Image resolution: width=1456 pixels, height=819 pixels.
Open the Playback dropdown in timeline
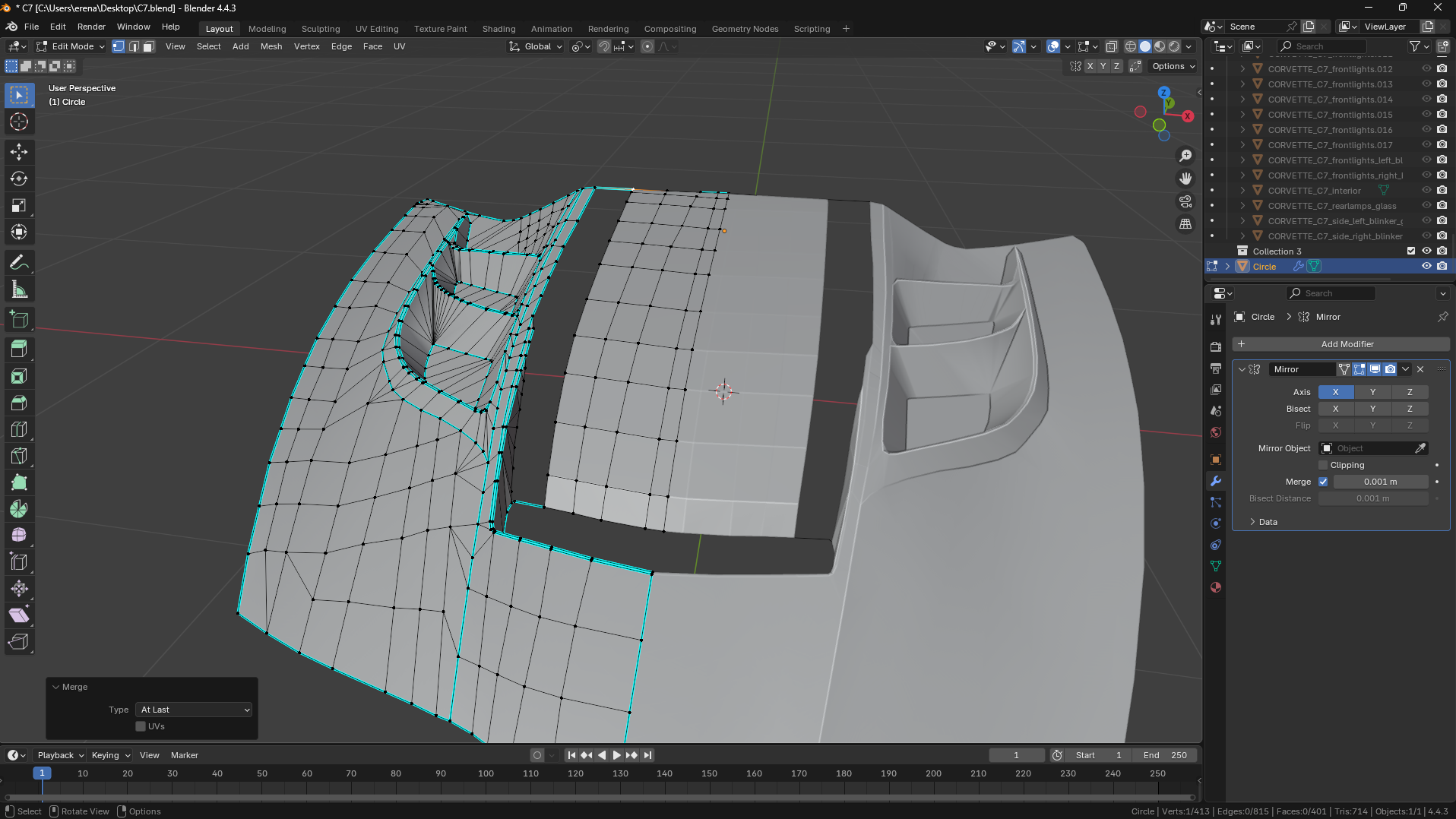(60, 755)
